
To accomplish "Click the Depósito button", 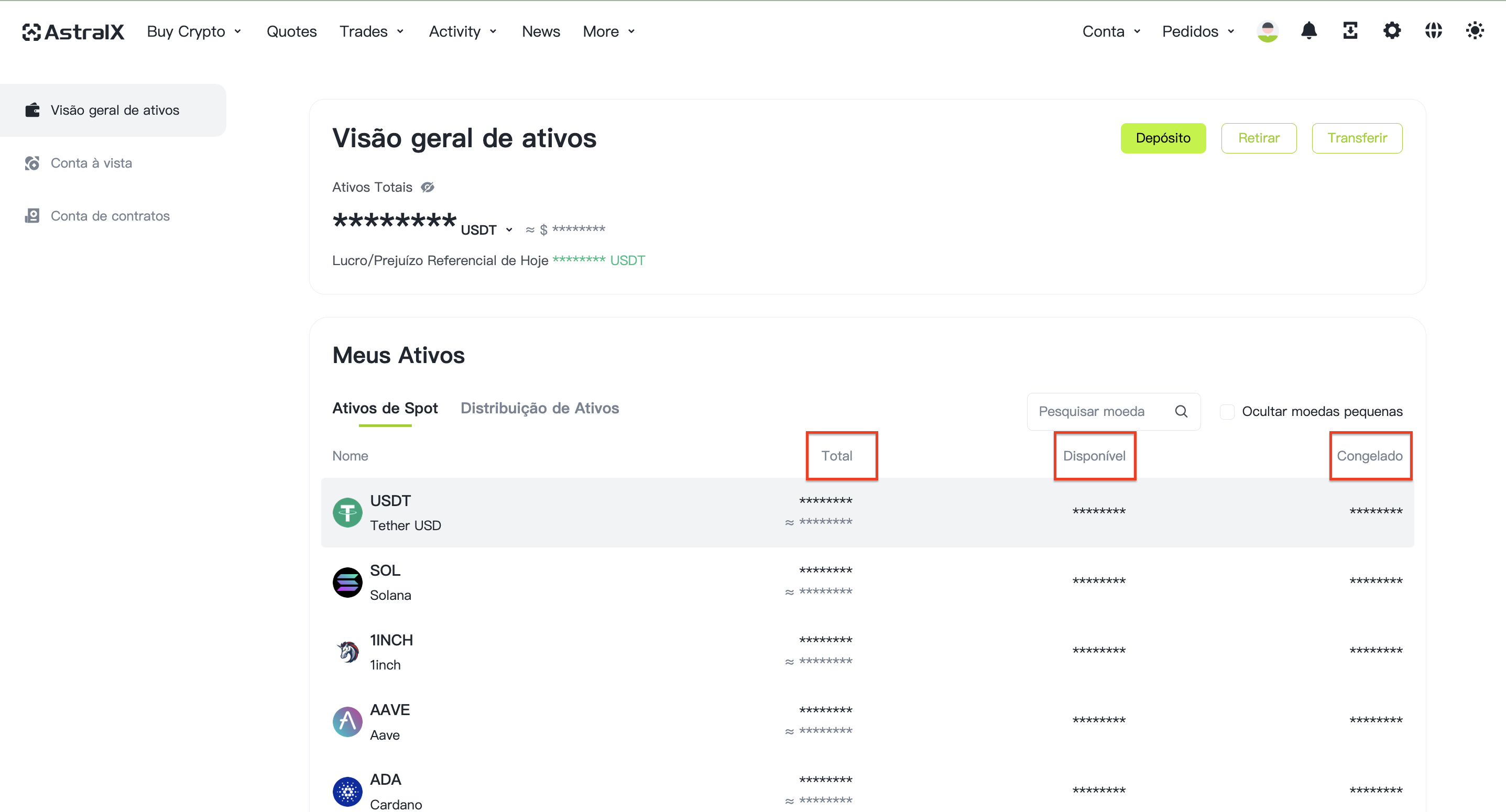I will coord(1163,138).
